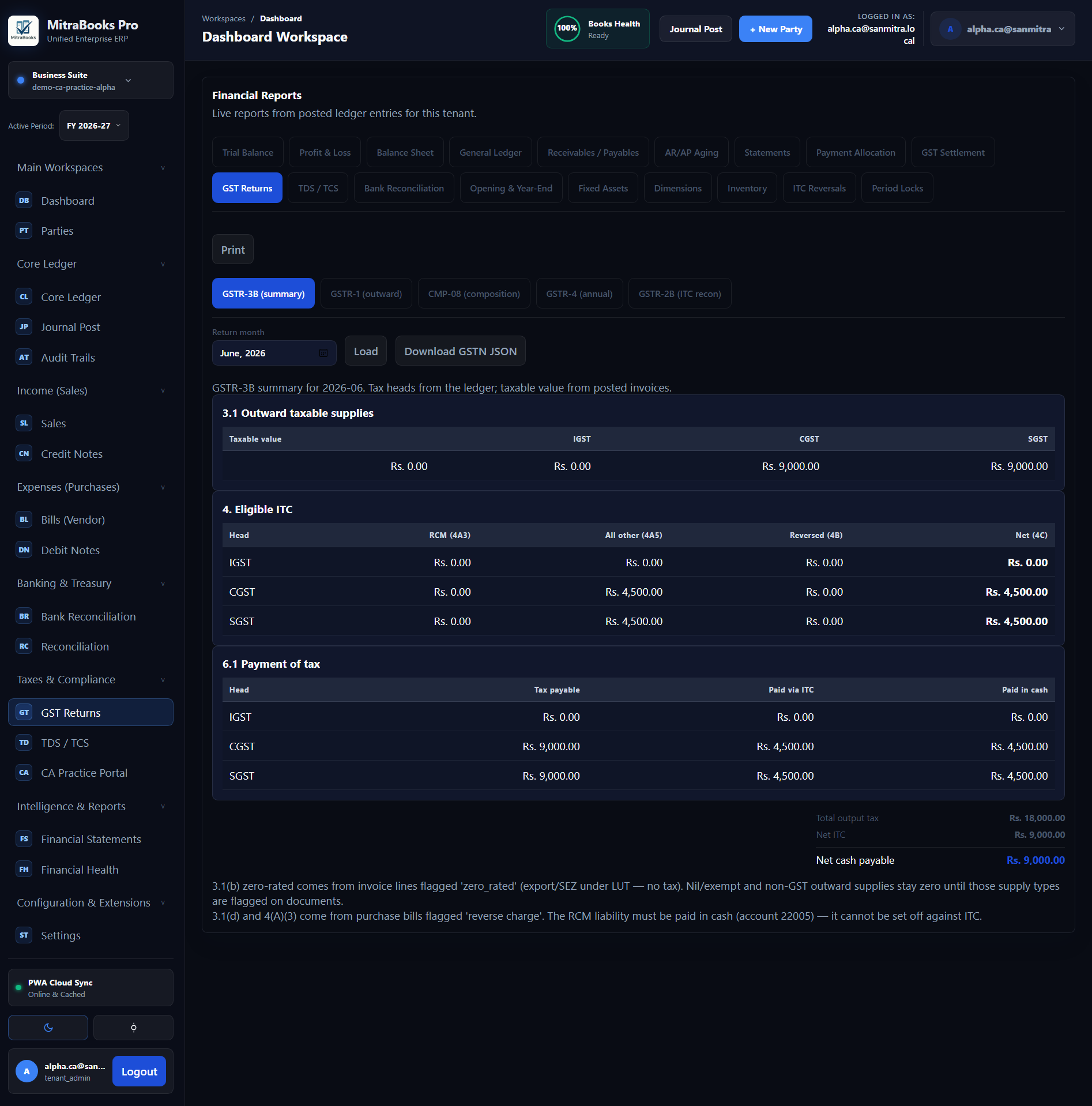Switch to dark mode with moon button
This screenshot has width=1092, height=1106.
(48, 1028)
